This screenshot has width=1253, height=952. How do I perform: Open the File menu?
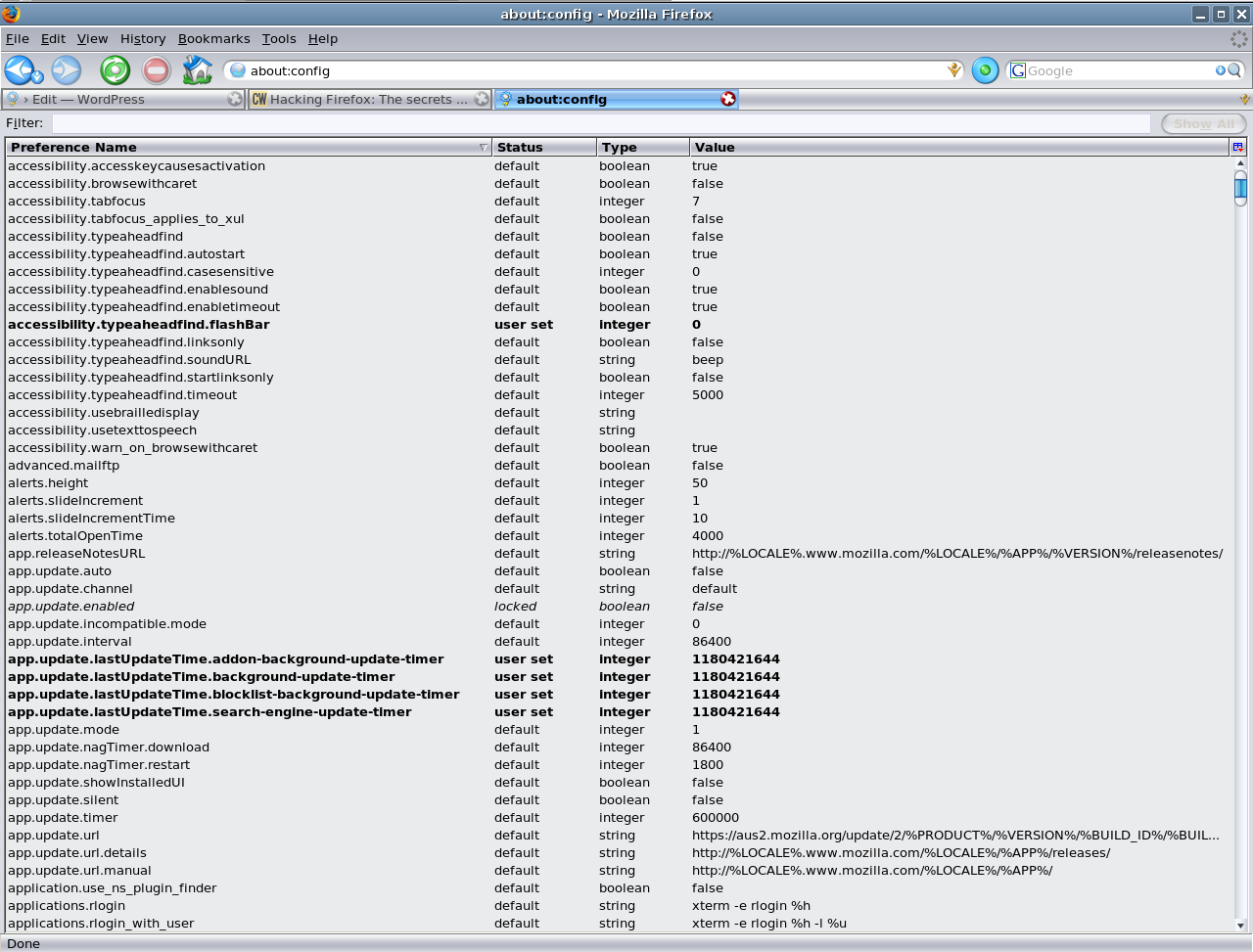[18, 38]
